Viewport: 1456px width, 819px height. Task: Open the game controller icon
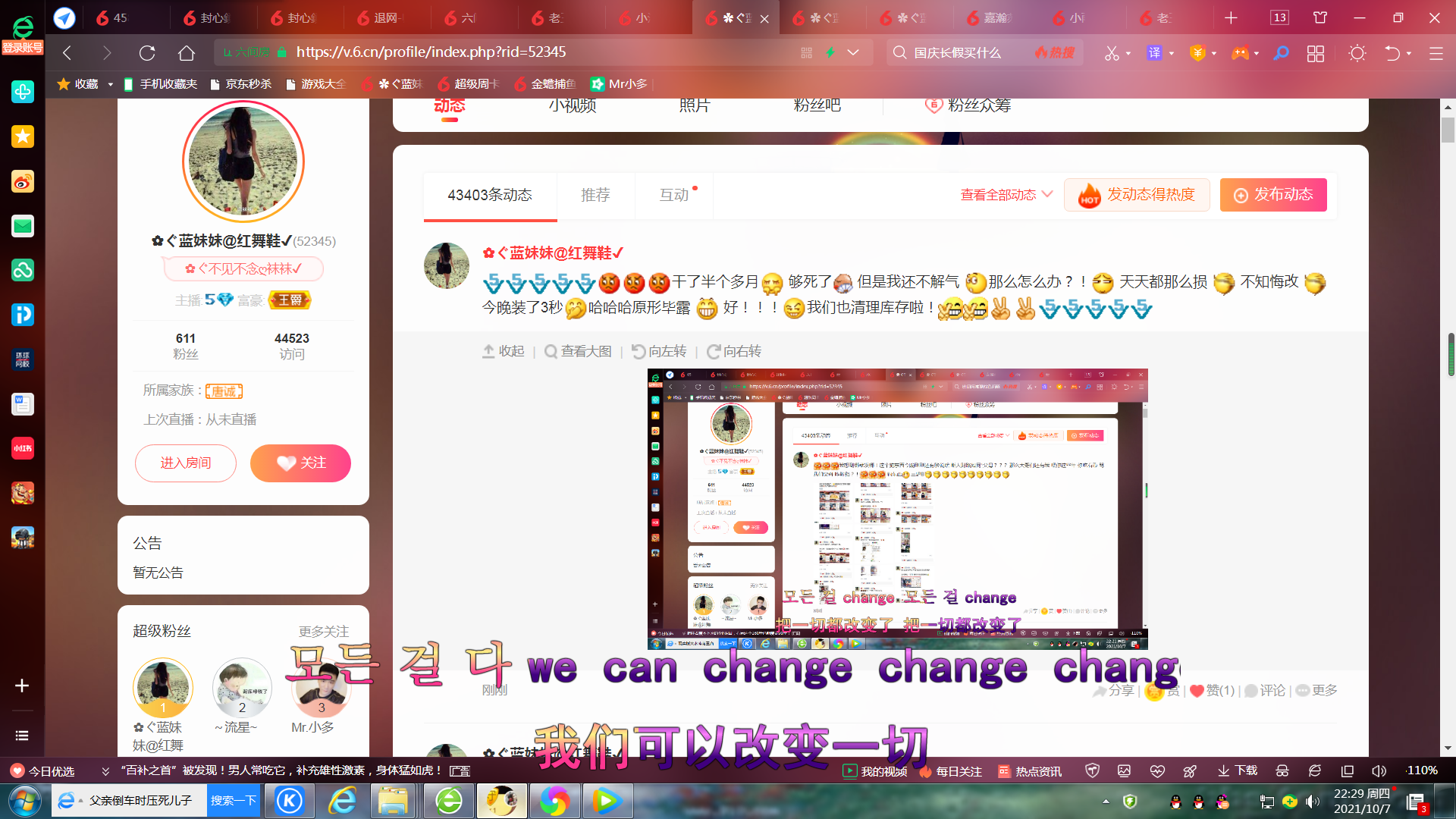1240,53
